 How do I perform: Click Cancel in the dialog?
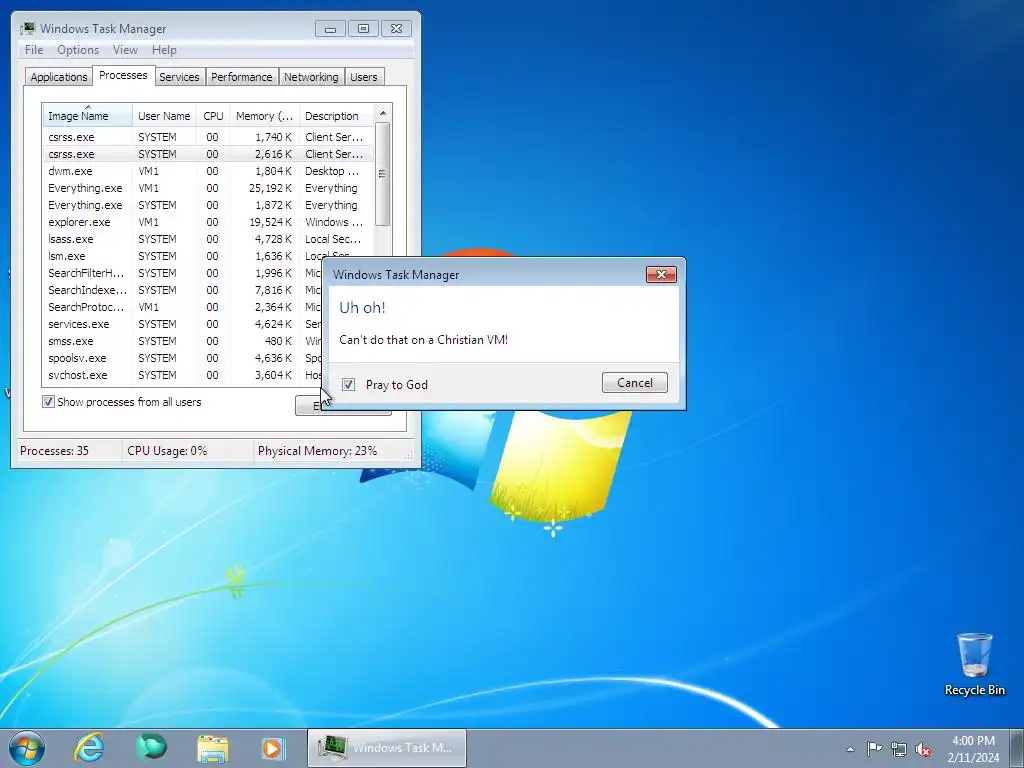(635, 383)
